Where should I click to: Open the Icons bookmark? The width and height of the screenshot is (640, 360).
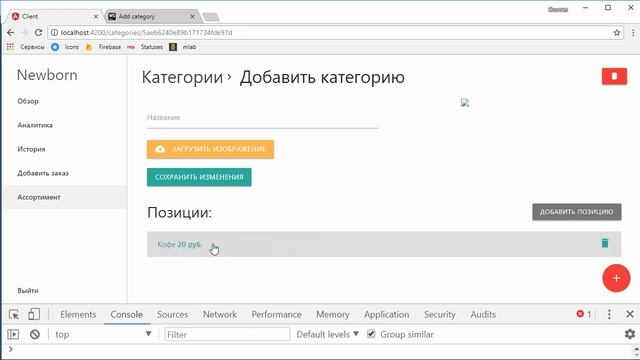[65, 47]
